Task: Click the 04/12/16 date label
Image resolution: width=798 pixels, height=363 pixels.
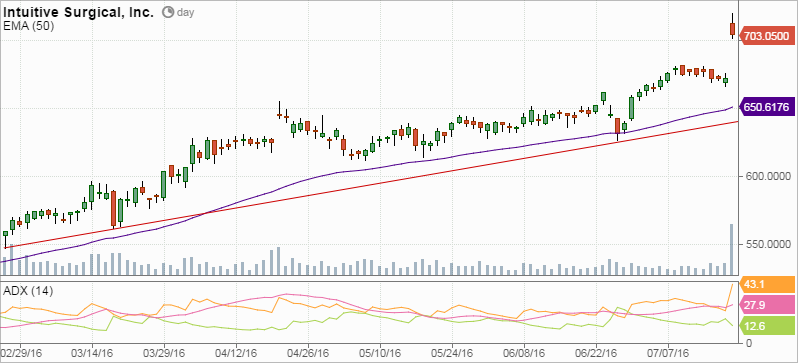Action: click(236, 352)
